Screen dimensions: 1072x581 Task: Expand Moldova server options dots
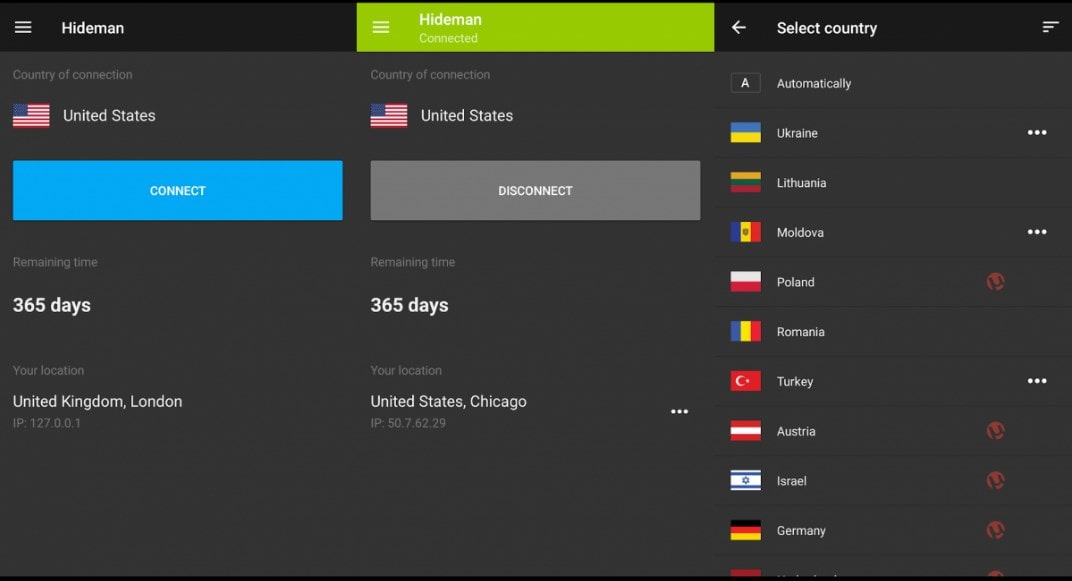click(1037, 232)
